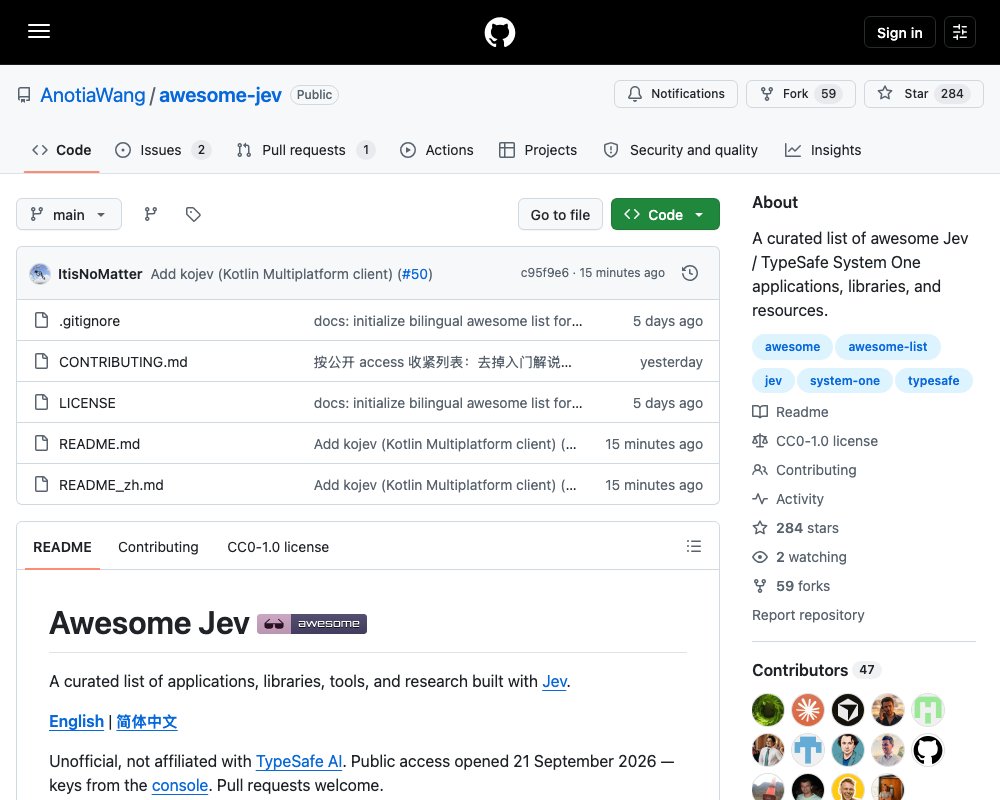Filter by the system-one topic tag
1000x800 pixels.
click(844, 380)
